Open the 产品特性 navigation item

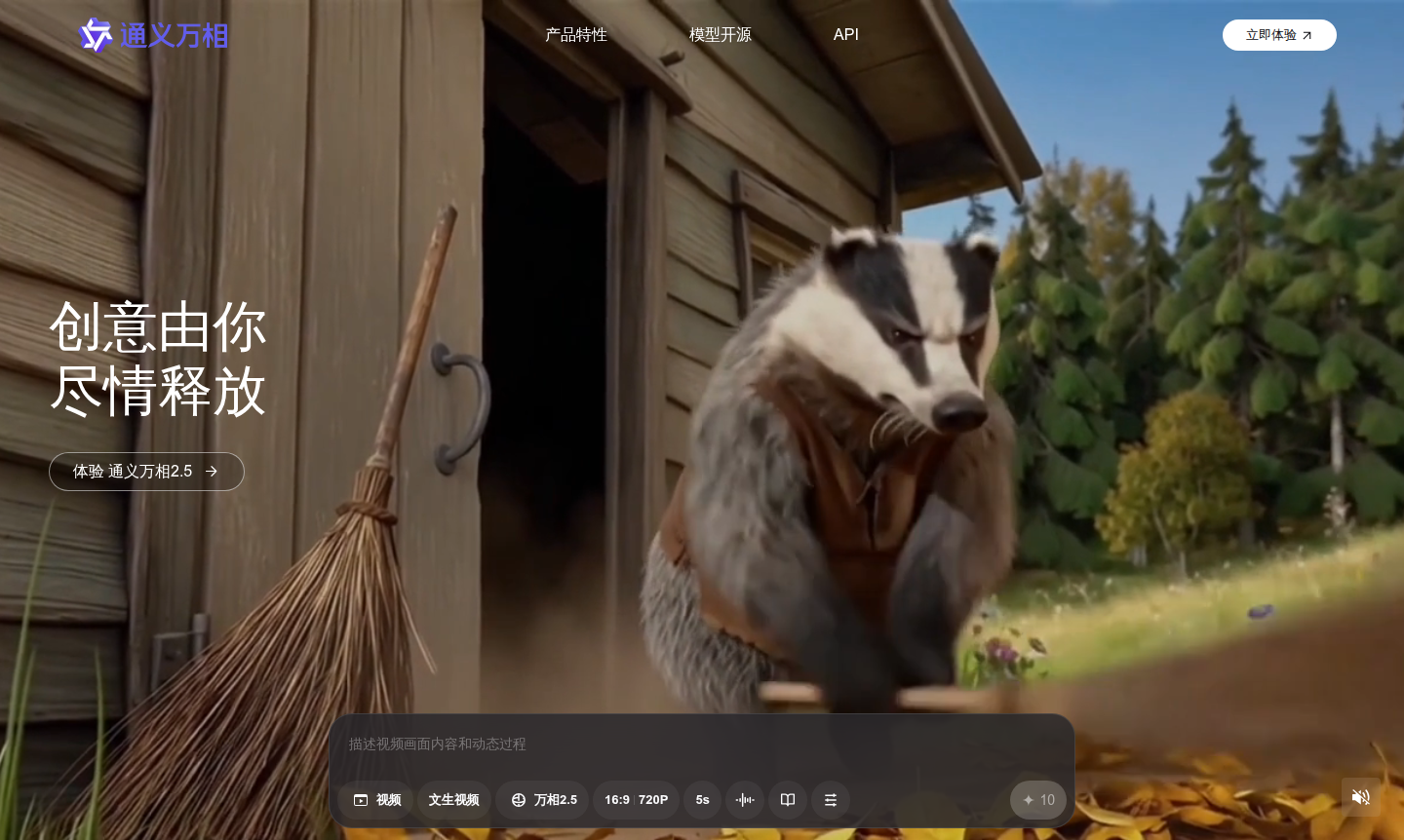coord(576,35)
